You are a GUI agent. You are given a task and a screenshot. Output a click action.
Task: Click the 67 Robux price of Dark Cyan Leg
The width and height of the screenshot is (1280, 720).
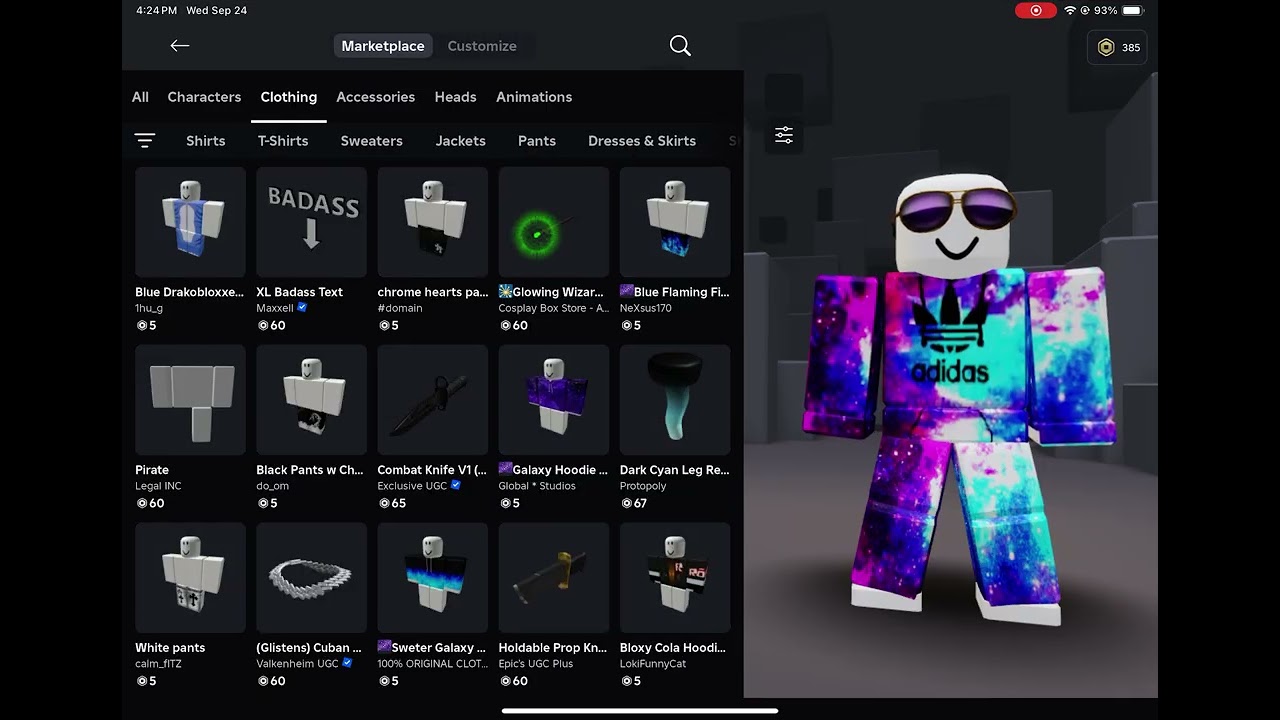(634, 503)
